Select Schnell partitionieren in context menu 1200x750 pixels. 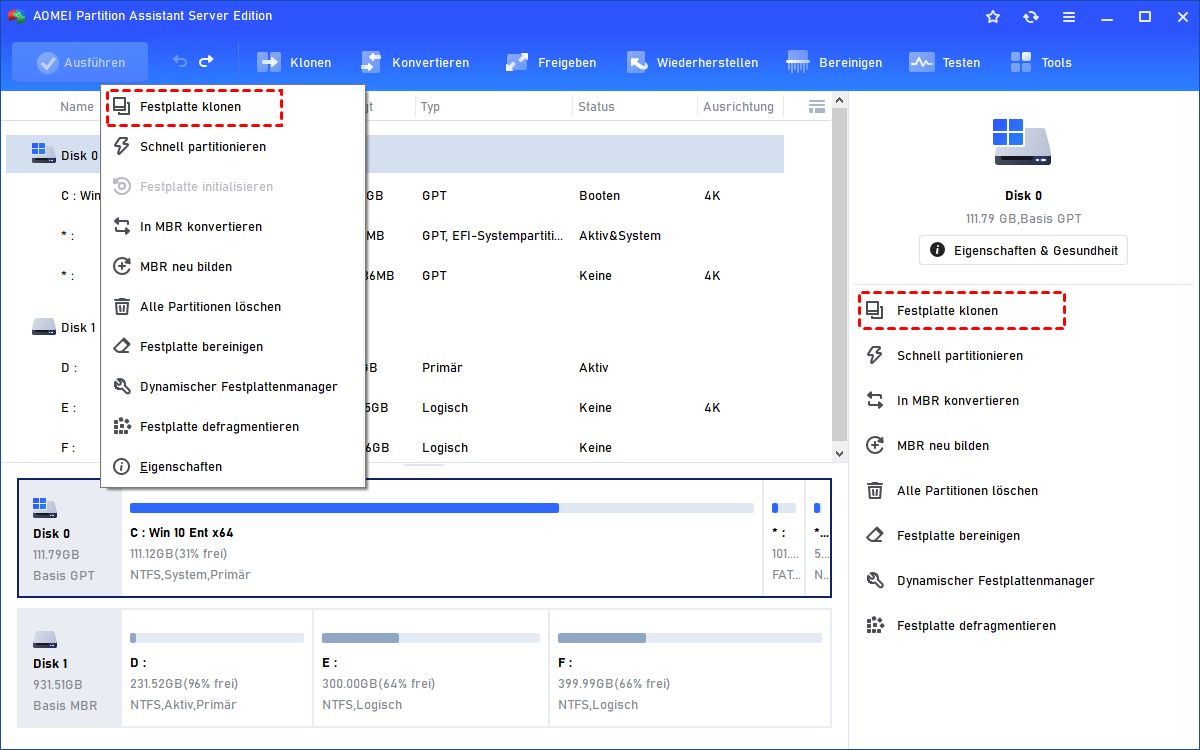(232, 147)
